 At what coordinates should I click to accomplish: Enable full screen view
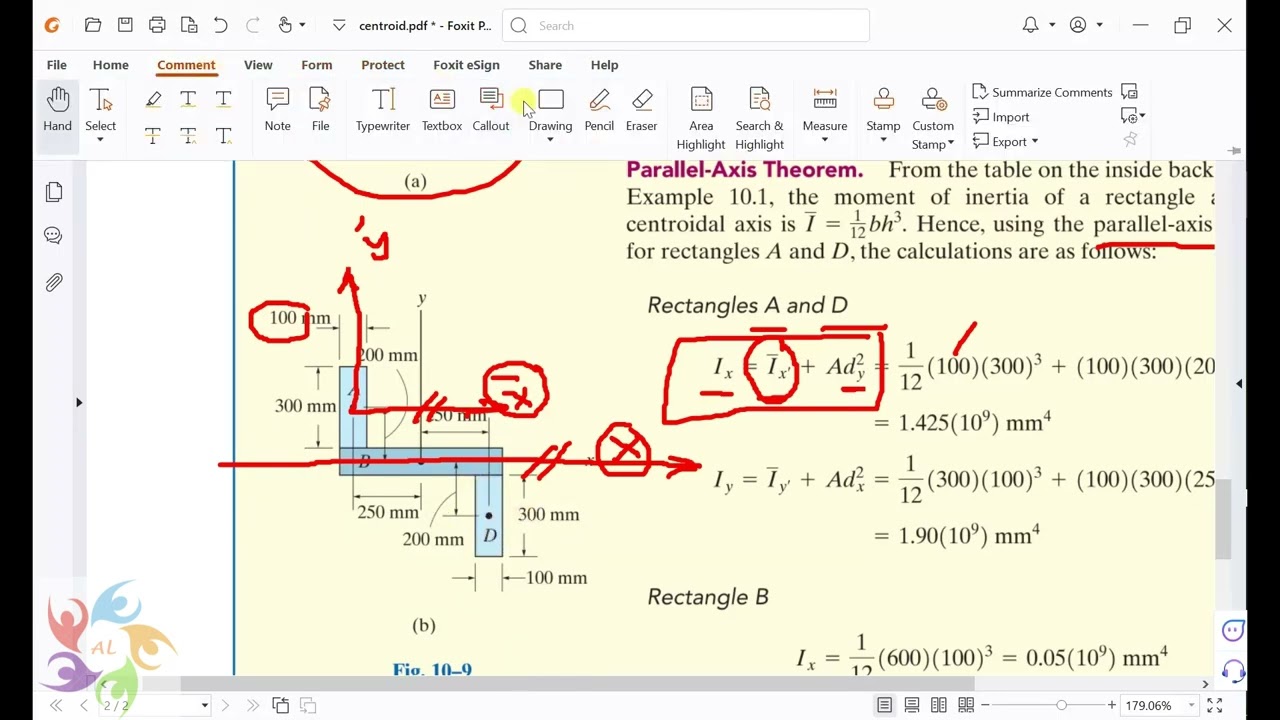tap(1215, 706)
